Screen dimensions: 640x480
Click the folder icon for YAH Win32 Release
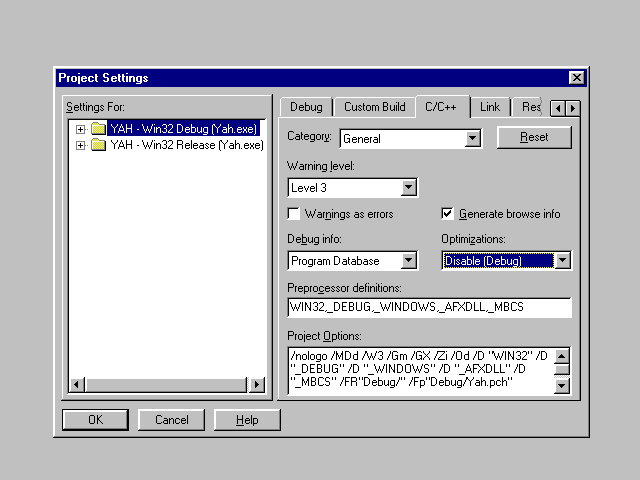pos(98,145)
